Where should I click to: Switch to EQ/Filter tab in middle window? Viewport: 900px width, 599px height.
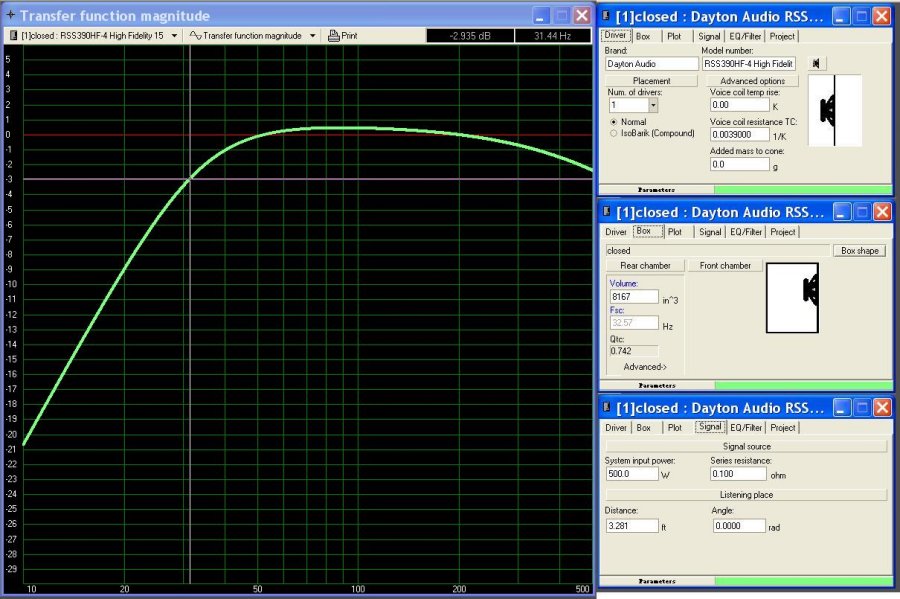point(746,232)
